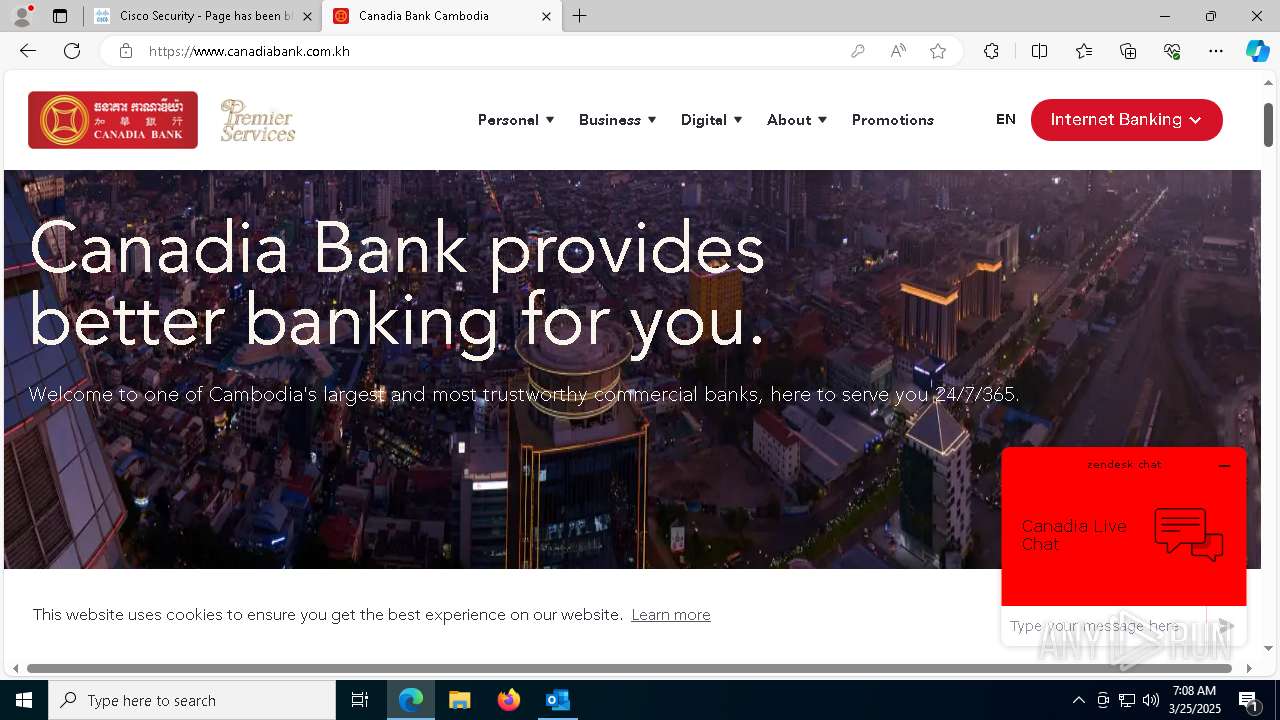Open the password manager key icon

pos(858,51)
